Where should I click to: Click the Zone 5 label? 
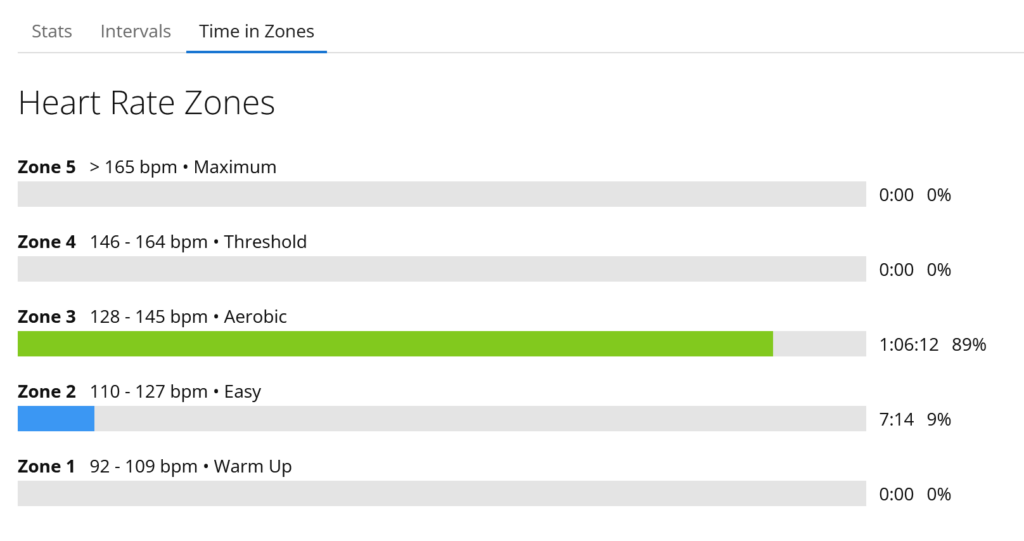(x=46, y=167)
